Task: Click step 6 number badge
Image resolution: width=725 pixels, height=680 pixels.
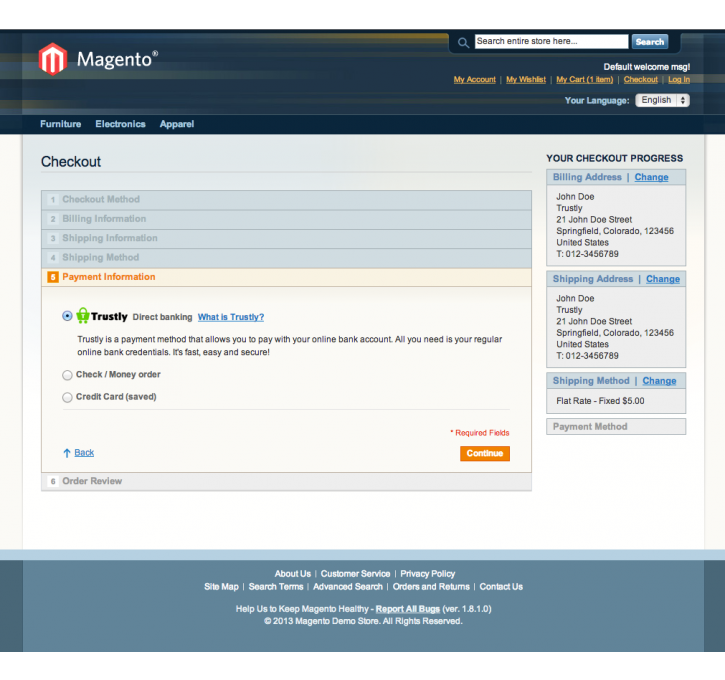Action: (53, 481)
